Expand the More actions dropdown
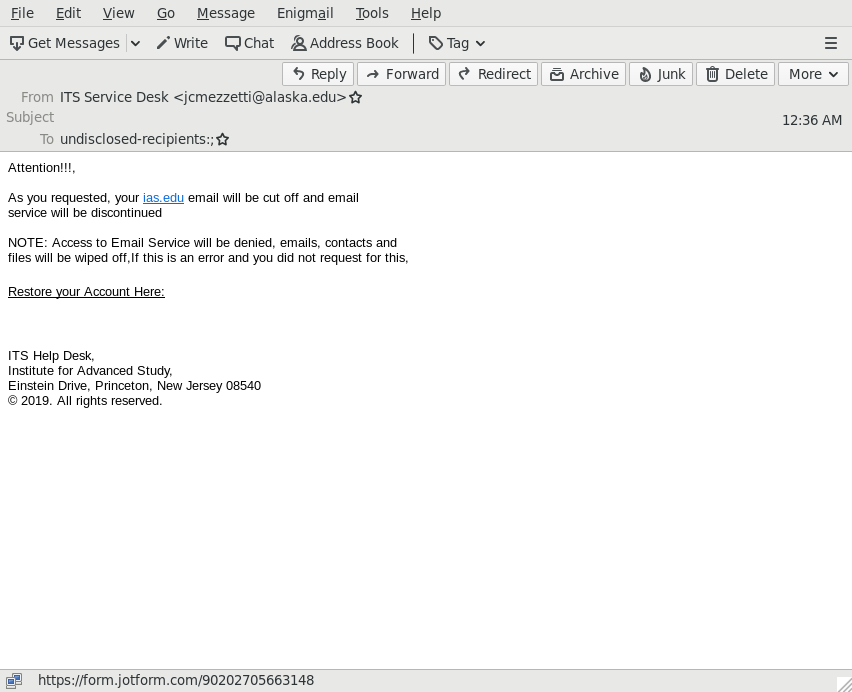The image size is (852, 692). click(813, 74)
